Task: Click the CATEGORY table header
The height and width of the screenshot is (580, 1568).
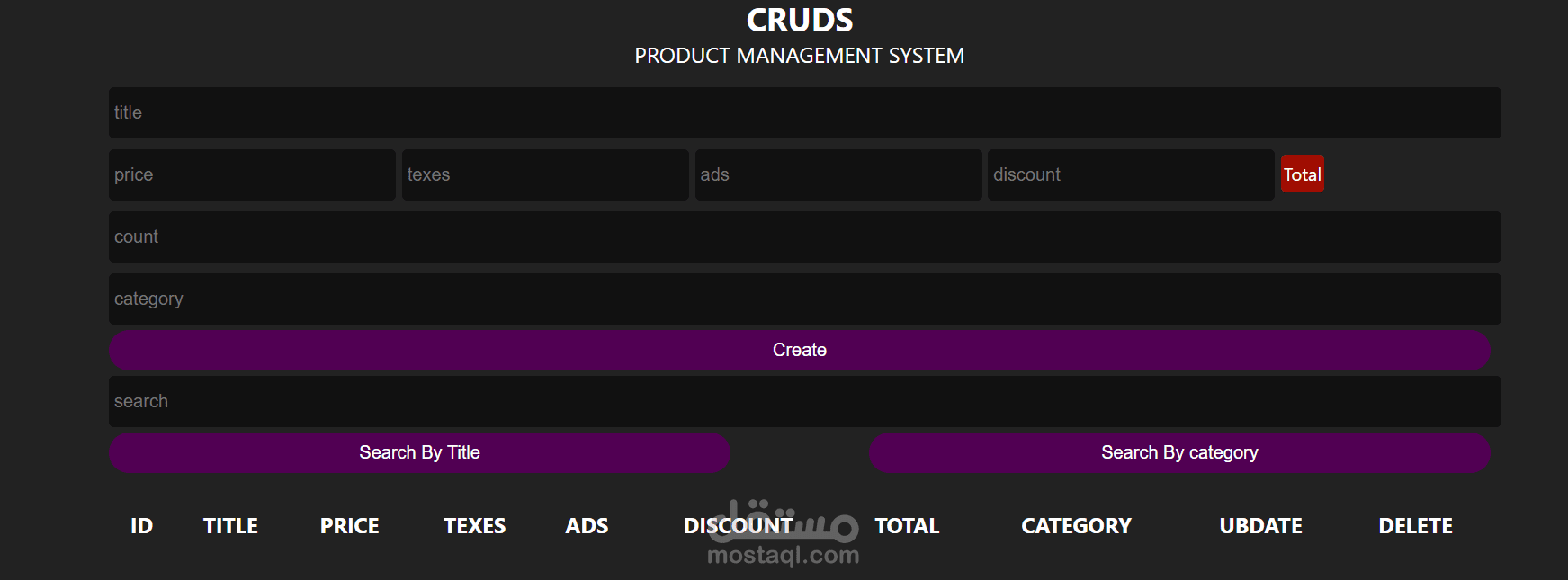Action: [x=1076, y=526]
